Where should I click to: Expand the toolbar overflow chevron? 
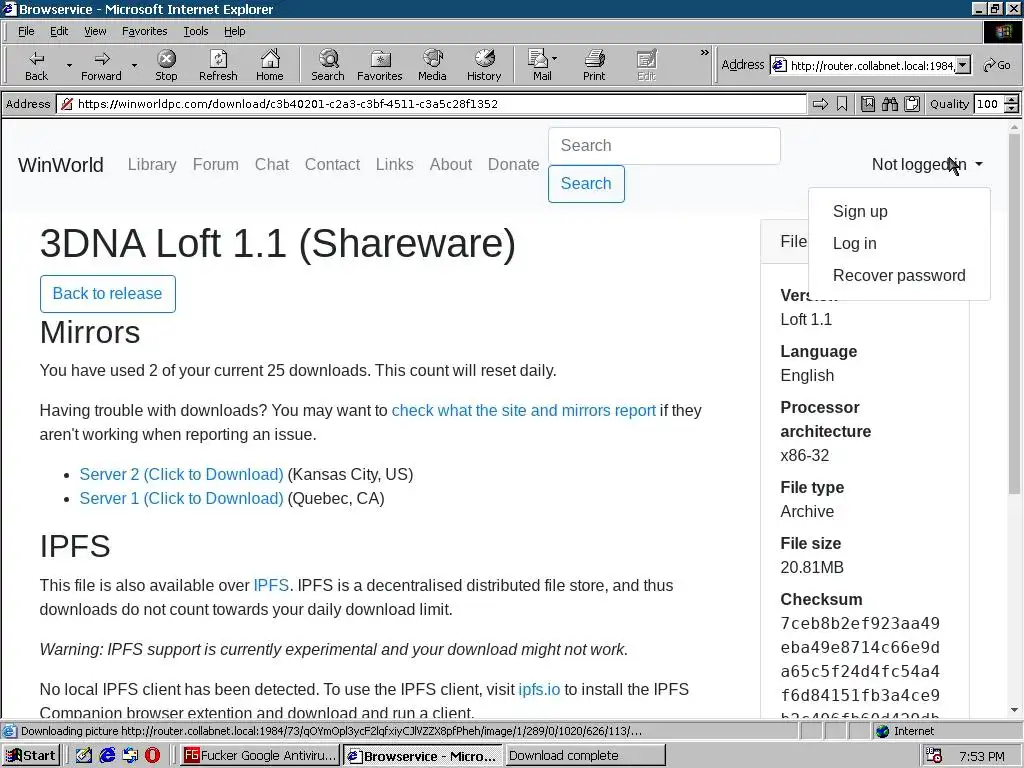click(x=704, y=53)
